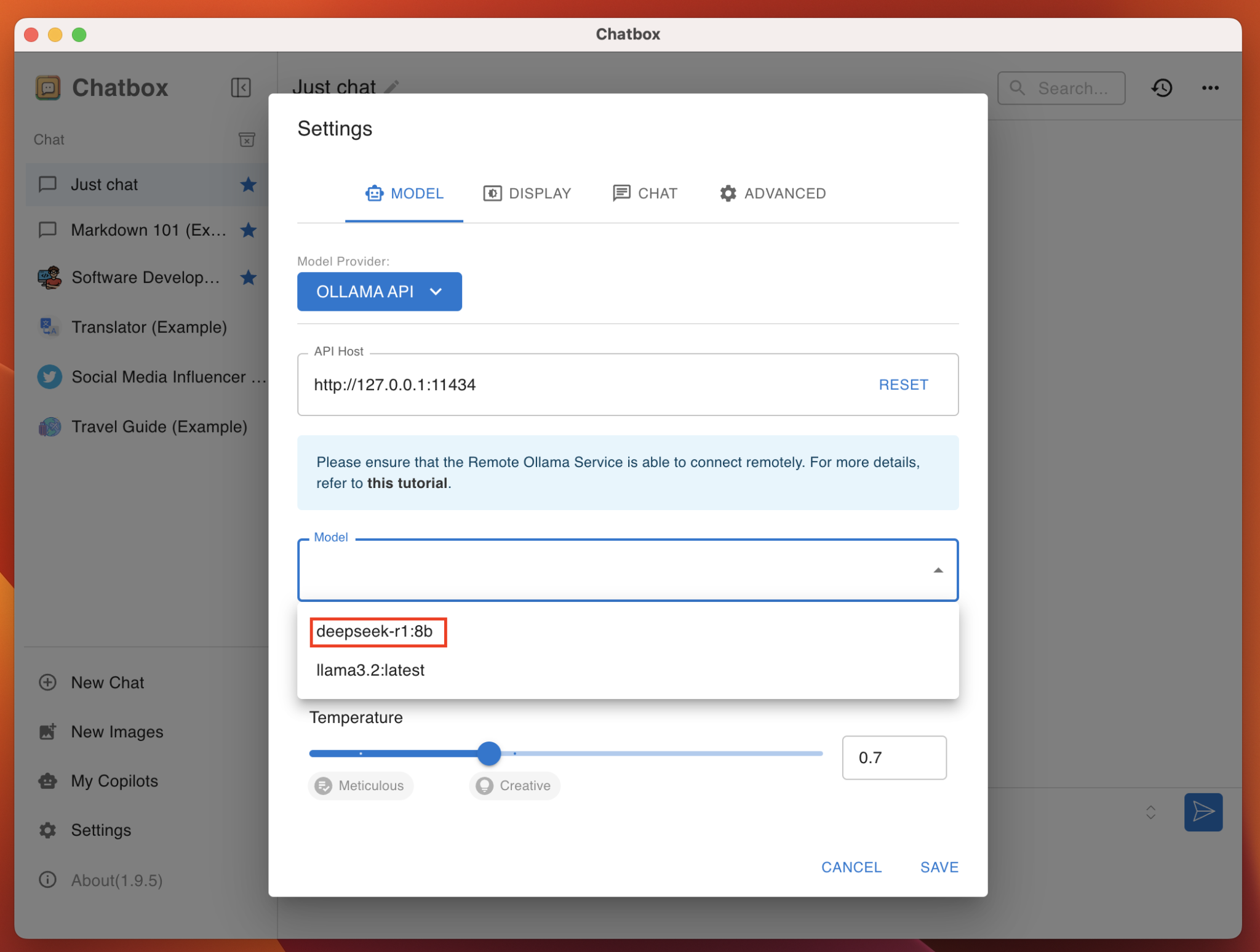Open the three-dot overflow menu
Screen dimensions: 1260x952
(1210, 88)
